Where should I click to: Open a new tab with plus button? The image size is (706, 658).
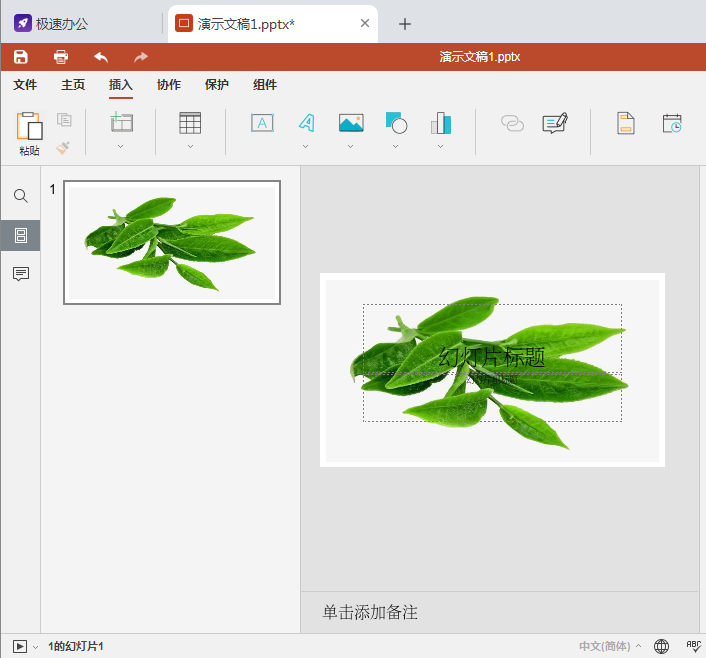(405, 23)
